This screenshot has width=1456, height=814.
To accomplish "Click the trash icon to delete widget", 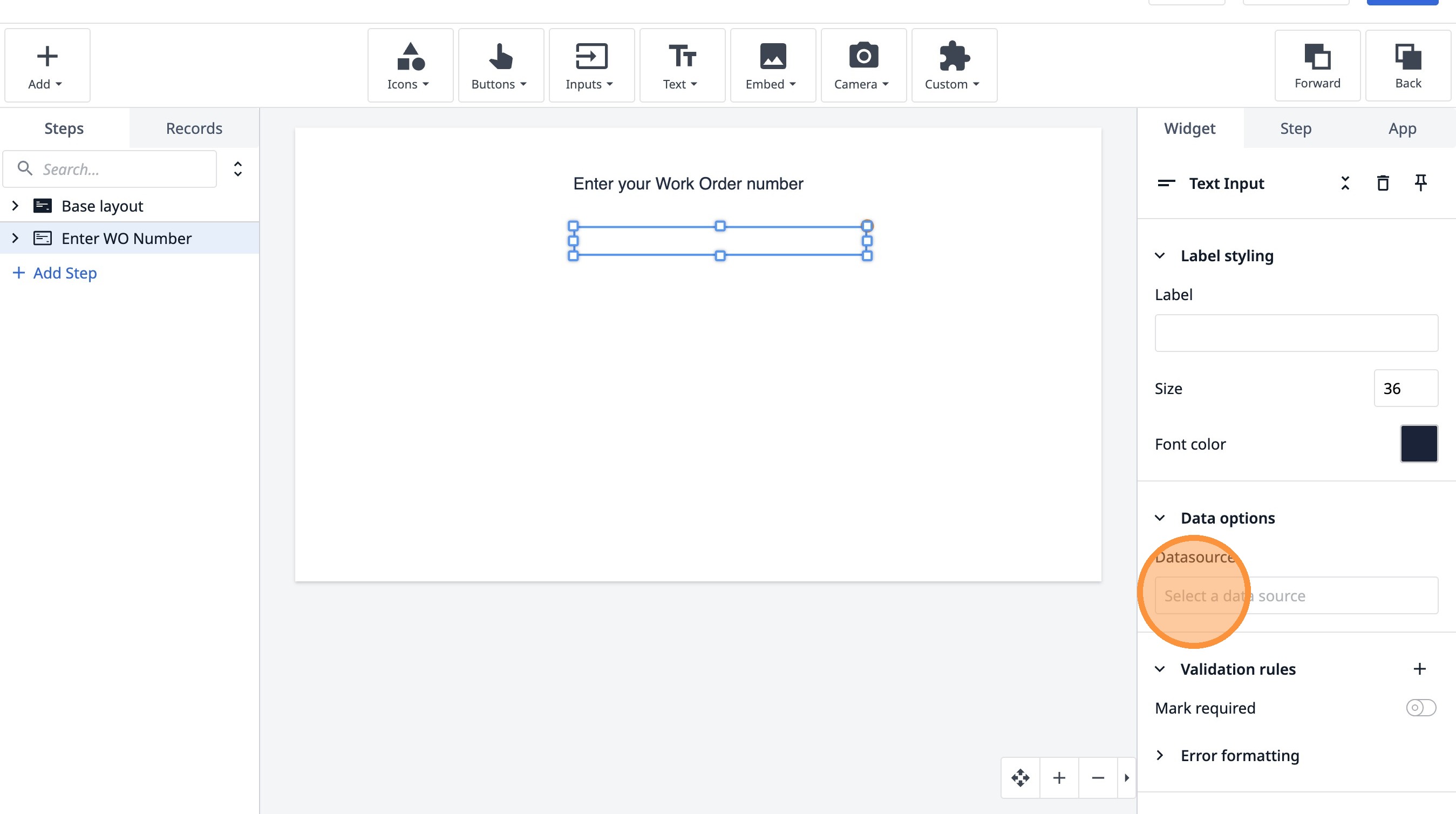I will [1383, 183].
